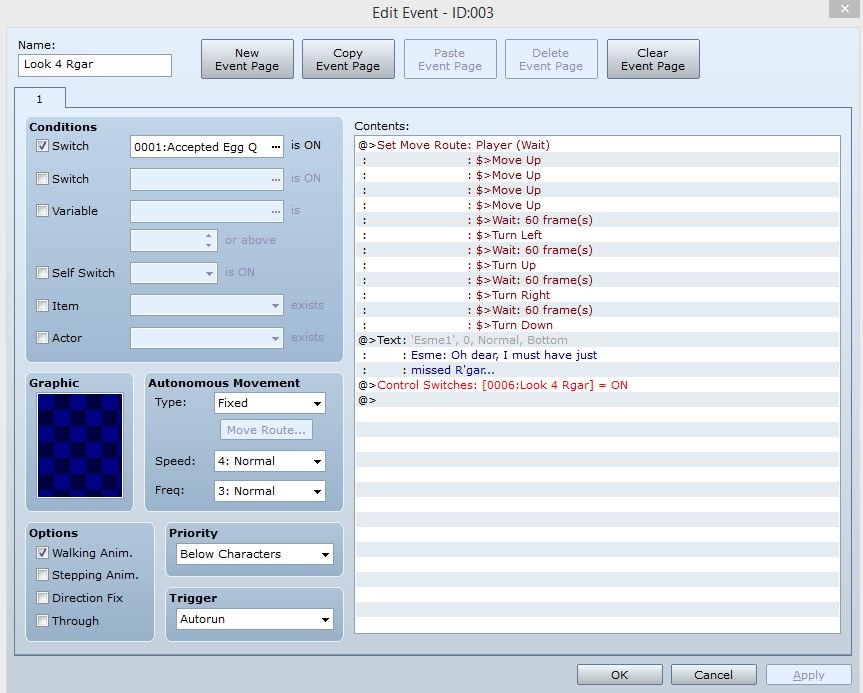Screen dimensions: 863x693
Task: Select event page tab 1
Action: pos(40,99)
